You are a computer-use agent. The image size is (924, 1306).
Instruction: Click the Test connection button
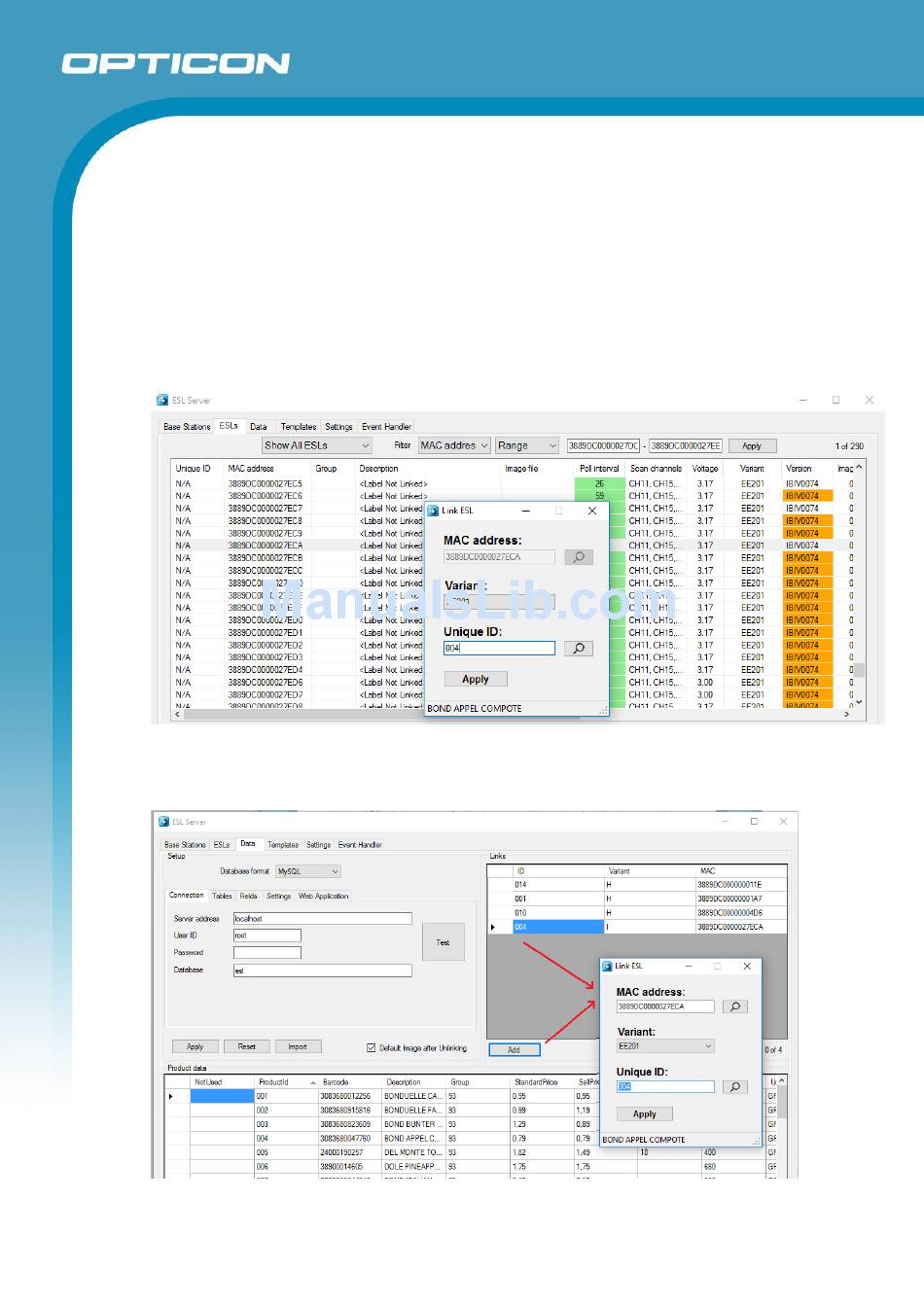pos(443,942)
